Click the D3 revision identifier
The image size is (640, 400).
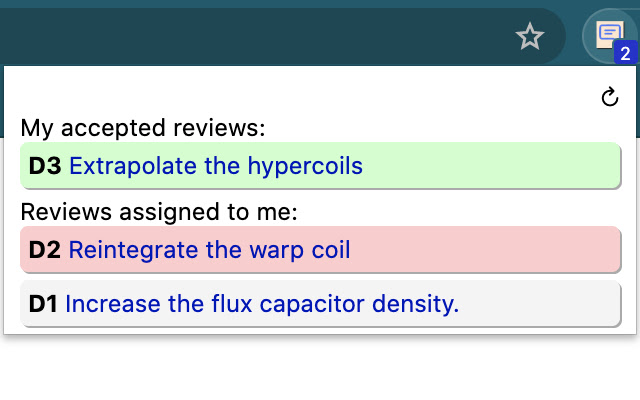point(45,165)
